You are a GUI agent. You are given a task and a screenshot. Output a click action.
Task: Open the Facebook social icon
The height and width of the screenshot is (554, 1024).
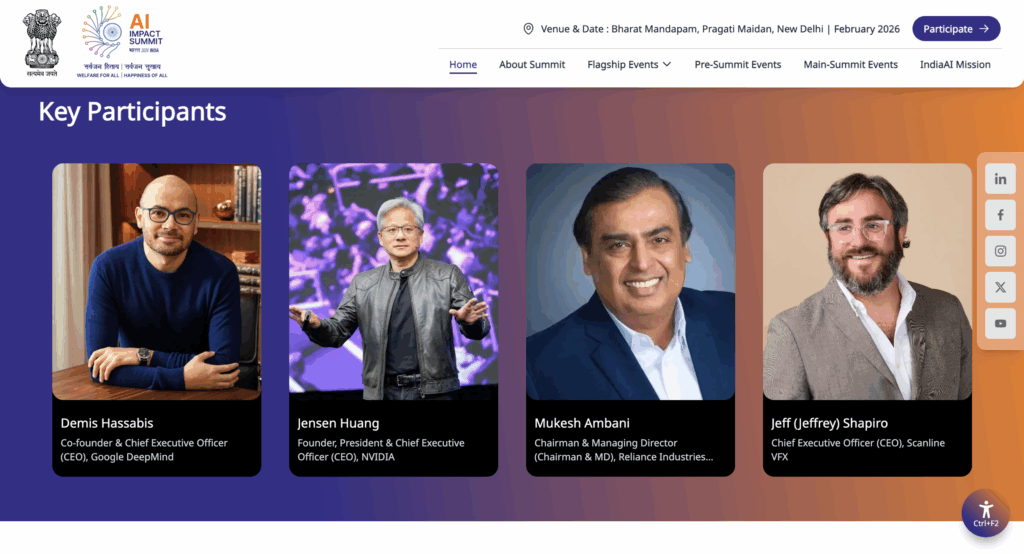1000,215
